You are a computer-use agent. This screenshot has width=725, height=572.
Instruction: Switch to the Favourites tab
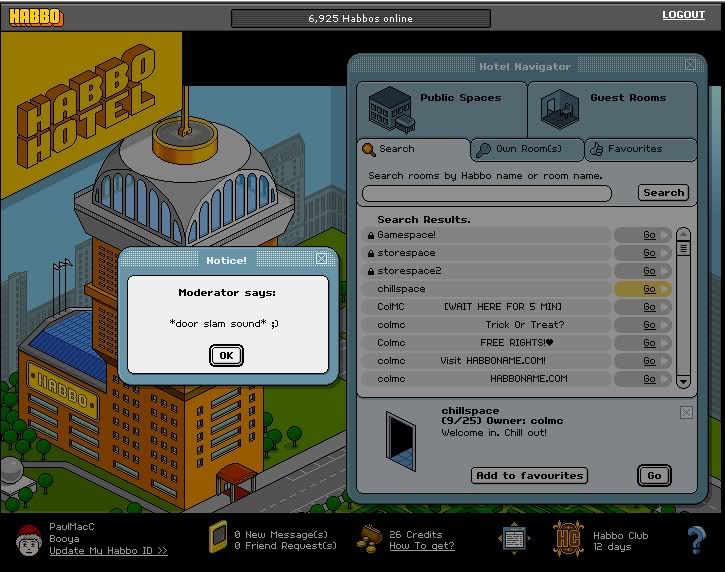(x=640, y=149)
